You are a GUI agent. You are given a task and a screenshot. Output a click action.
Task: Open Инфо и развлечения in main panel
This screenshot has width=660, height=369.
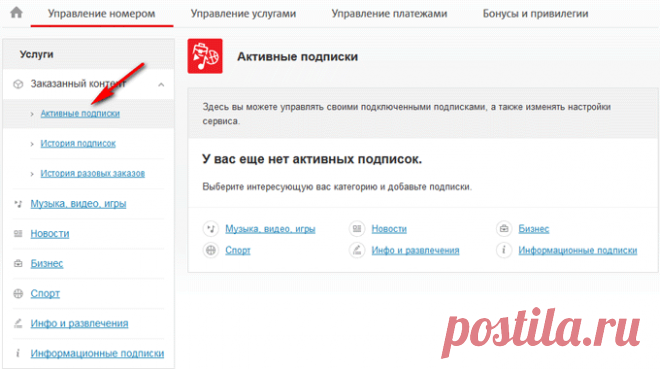(x=415, y=250)
